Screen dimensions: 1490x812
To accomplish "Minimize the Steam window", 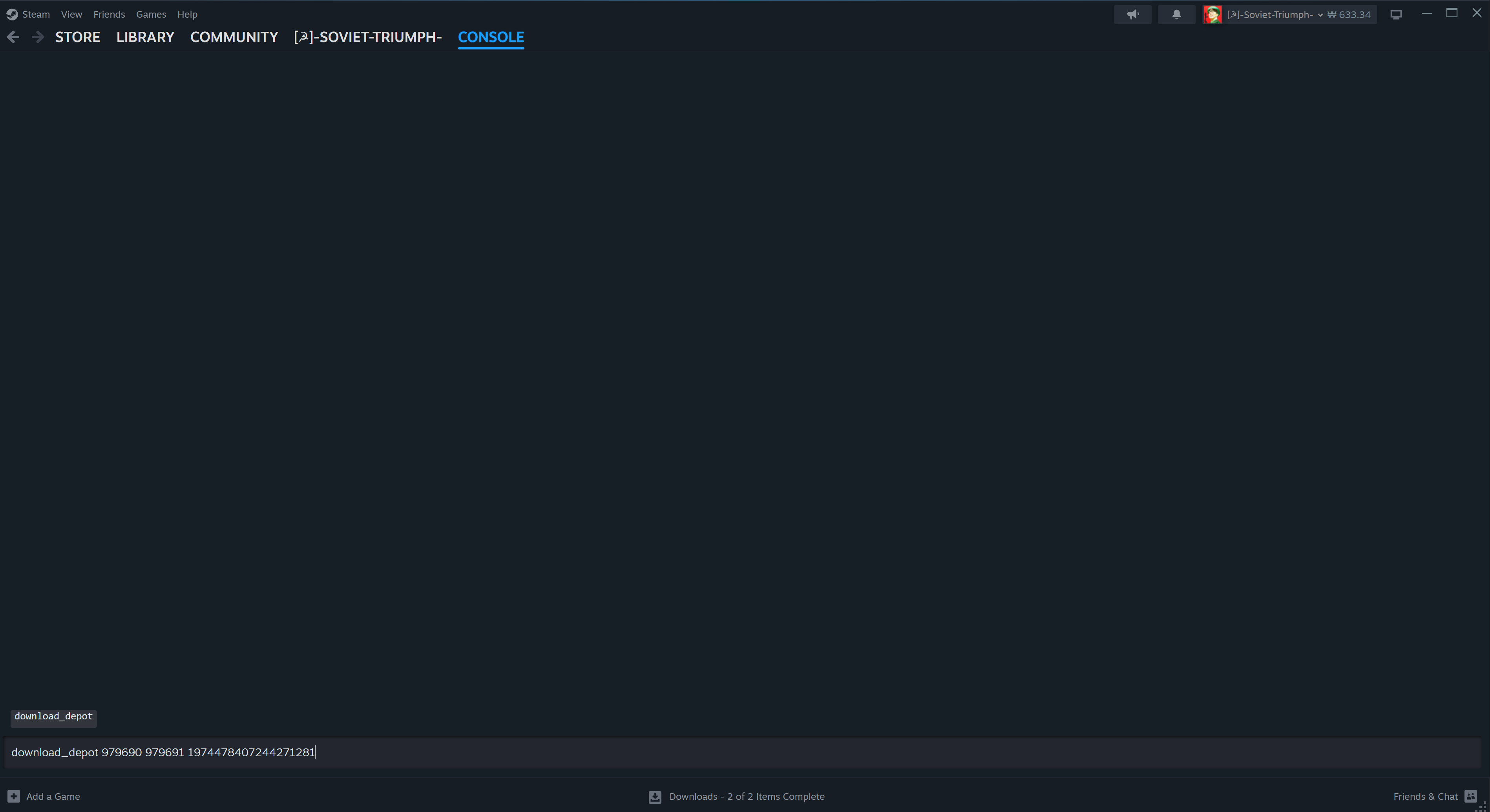I will 1426,13.
